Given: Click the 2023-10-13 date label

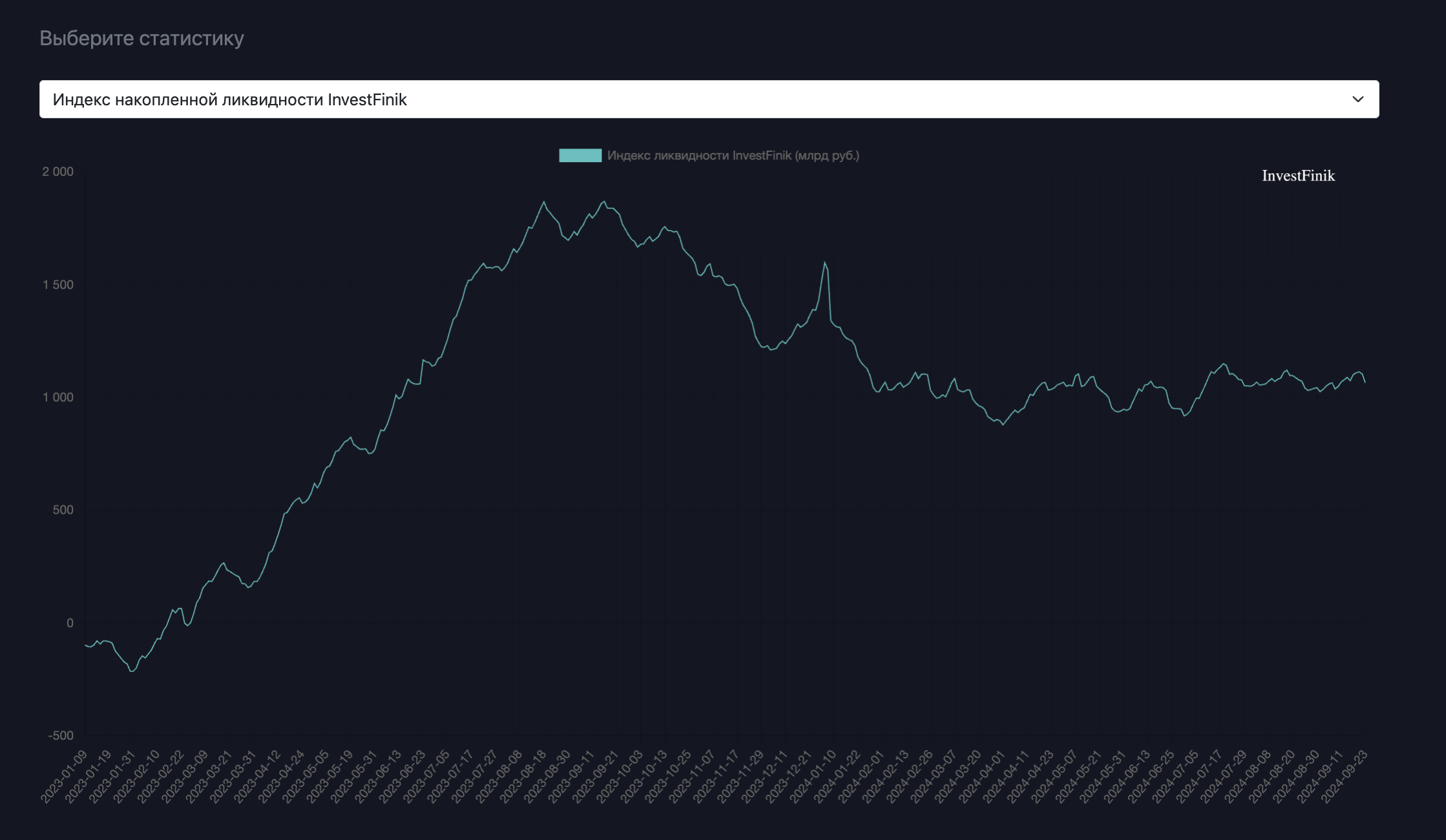Looking at the screenshot, I should click(644, 777).
